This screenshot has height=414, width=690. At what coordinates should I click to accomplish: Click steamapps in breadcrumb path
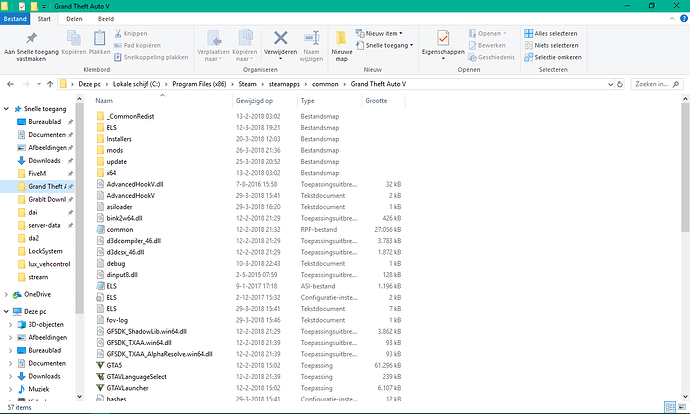(x=284, y=84)
